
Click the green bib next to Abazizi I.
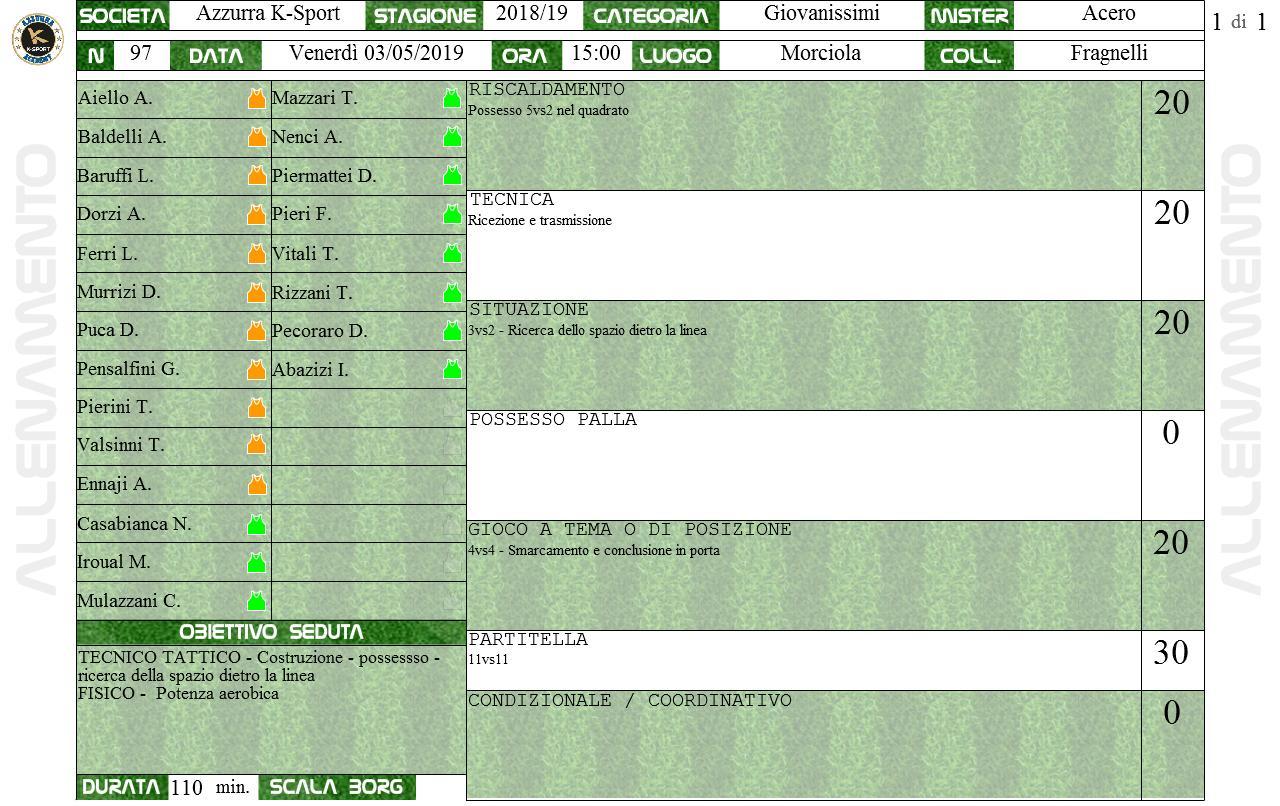coord(452,370)
